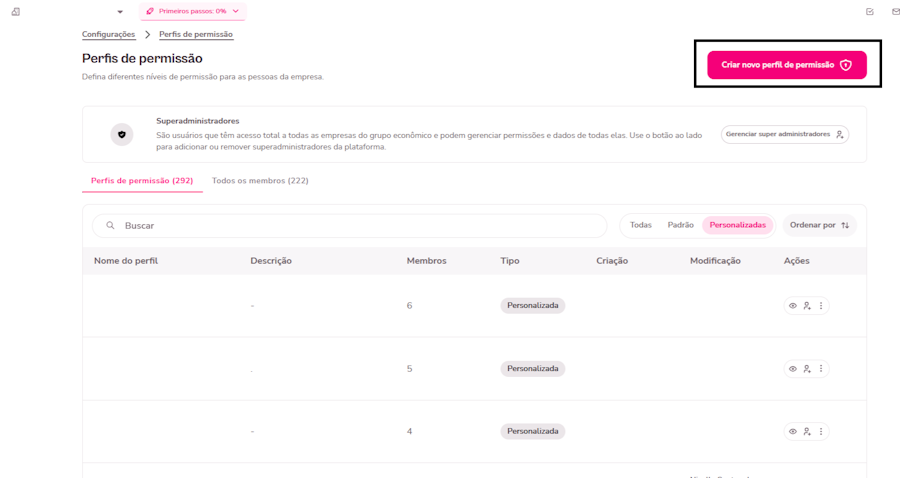The width and height of the screenshot is (900, 478).
Task: Select the Personalizadas filter
Action: click(x=738, y=225)
